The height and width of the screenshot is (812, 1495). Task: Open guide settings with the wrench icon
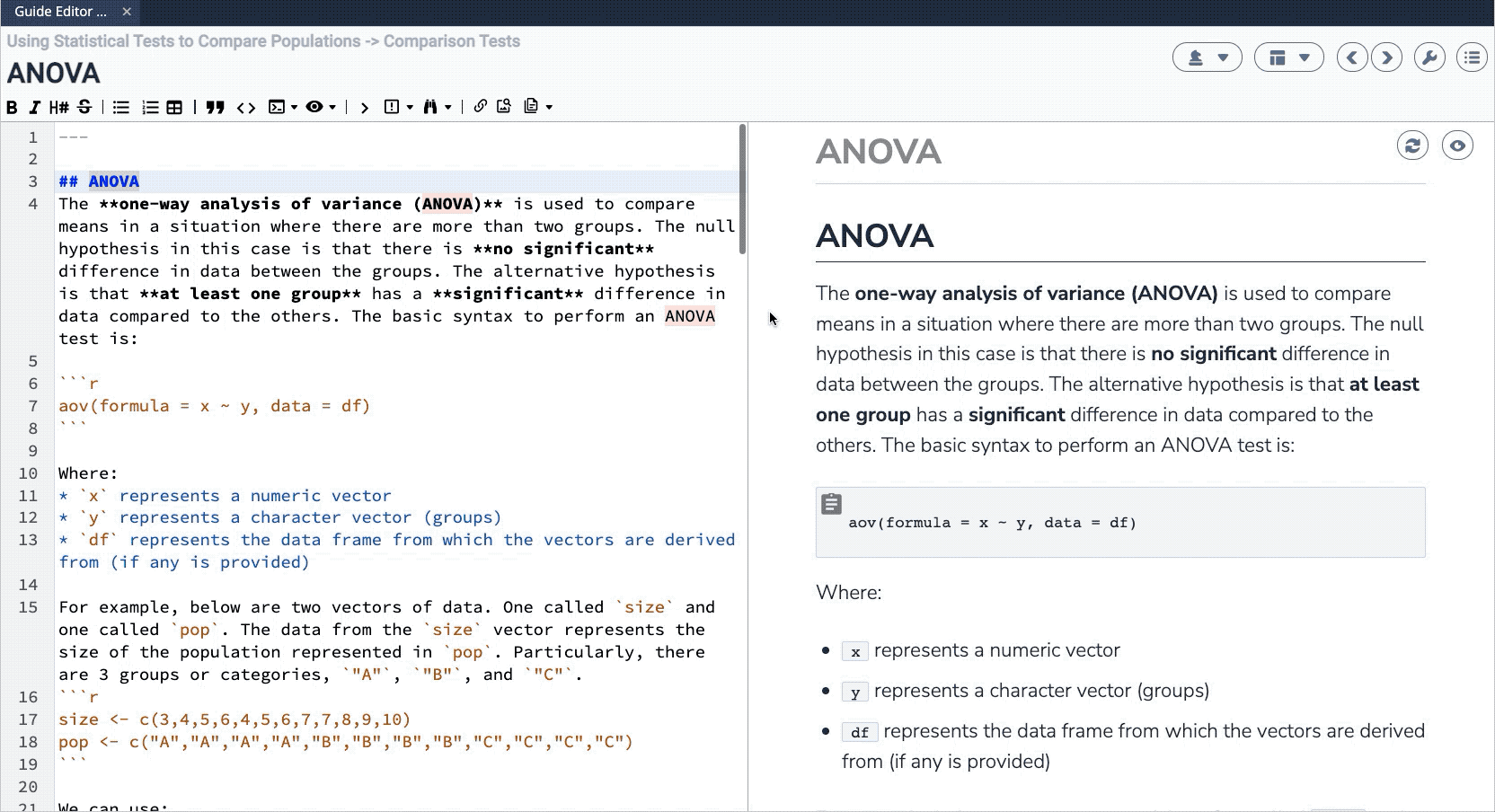(1429, 57)
